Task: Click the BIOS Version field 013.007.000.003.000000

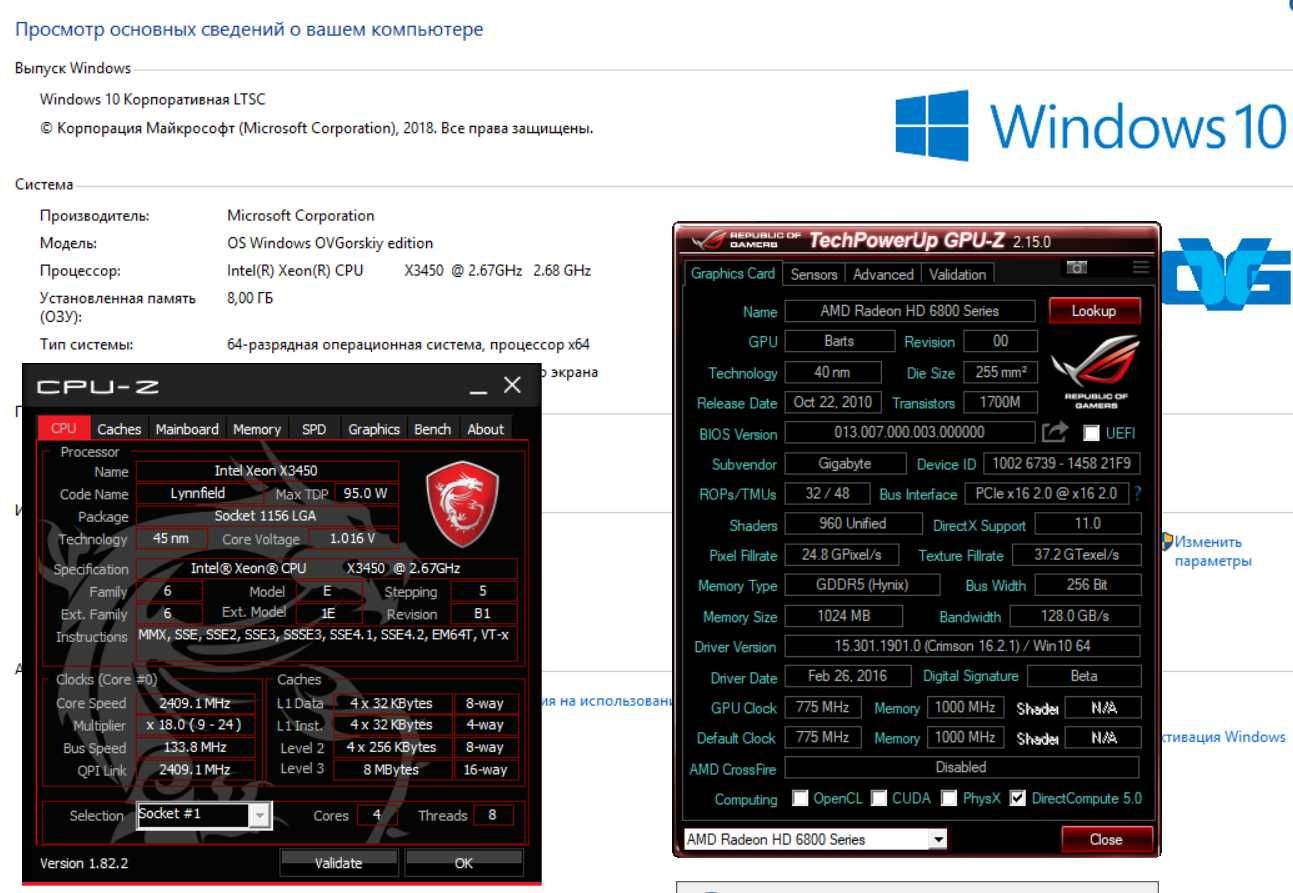Action: pos(909,433)
